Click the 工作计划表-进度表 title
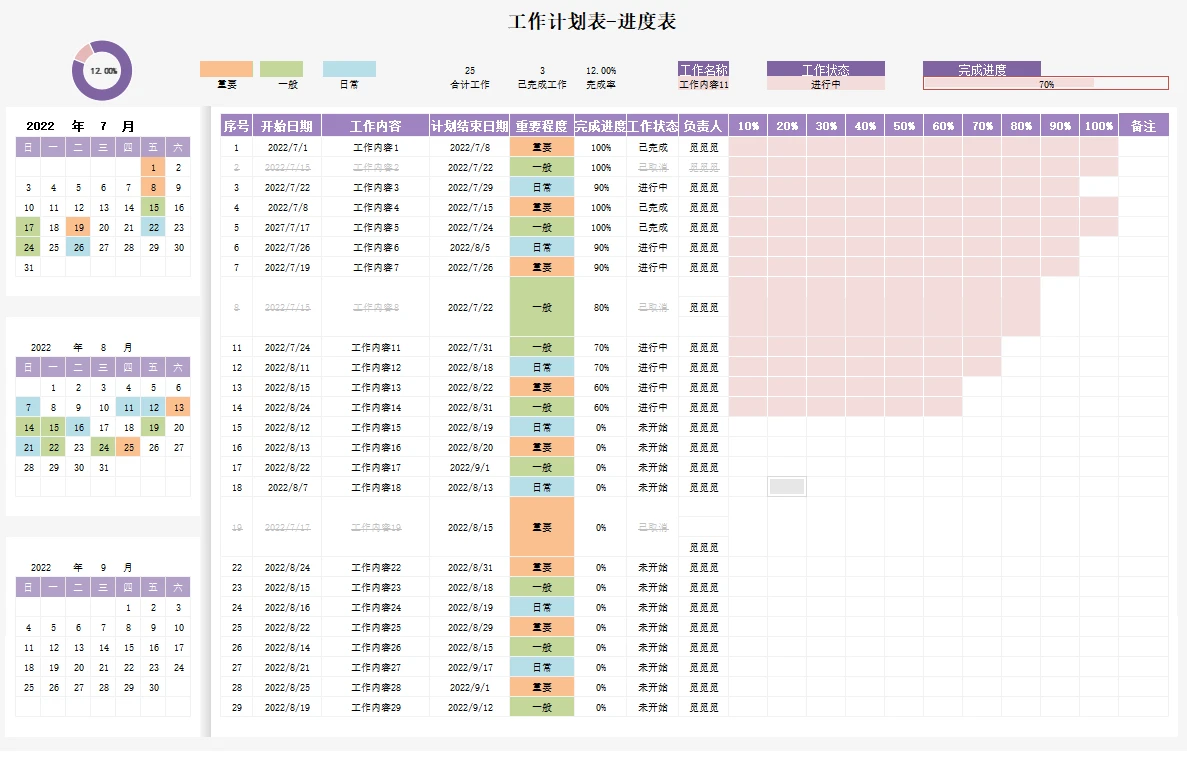1187x757 pixels. 591,21
